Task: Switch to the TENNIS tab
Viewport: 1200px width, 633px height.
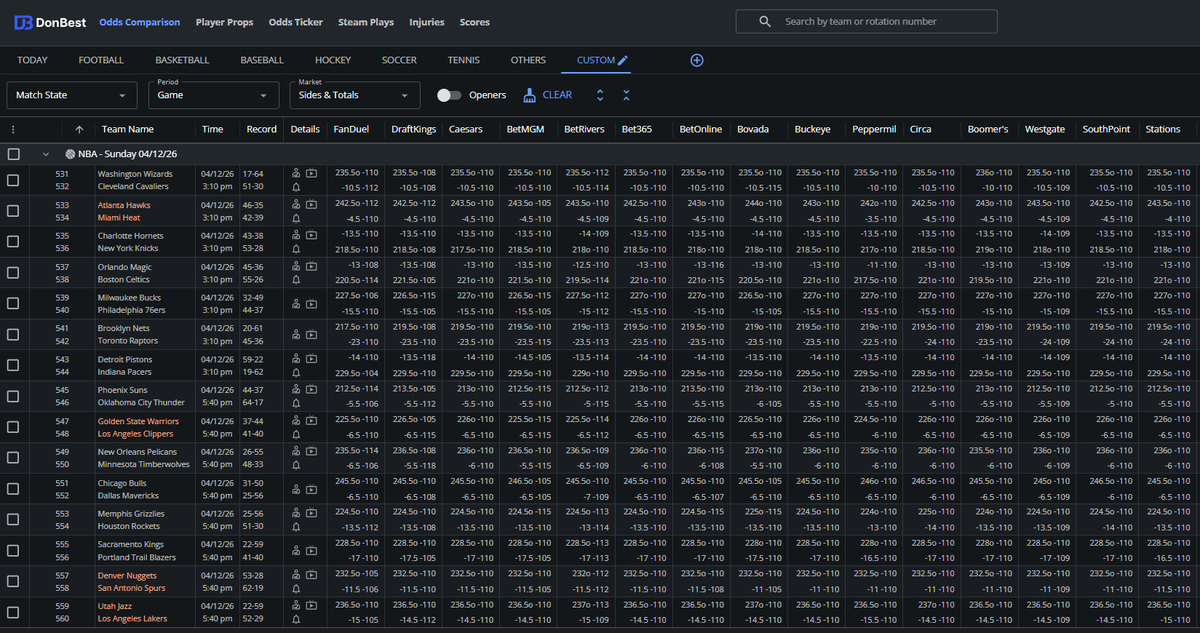Action: (464, 60)
